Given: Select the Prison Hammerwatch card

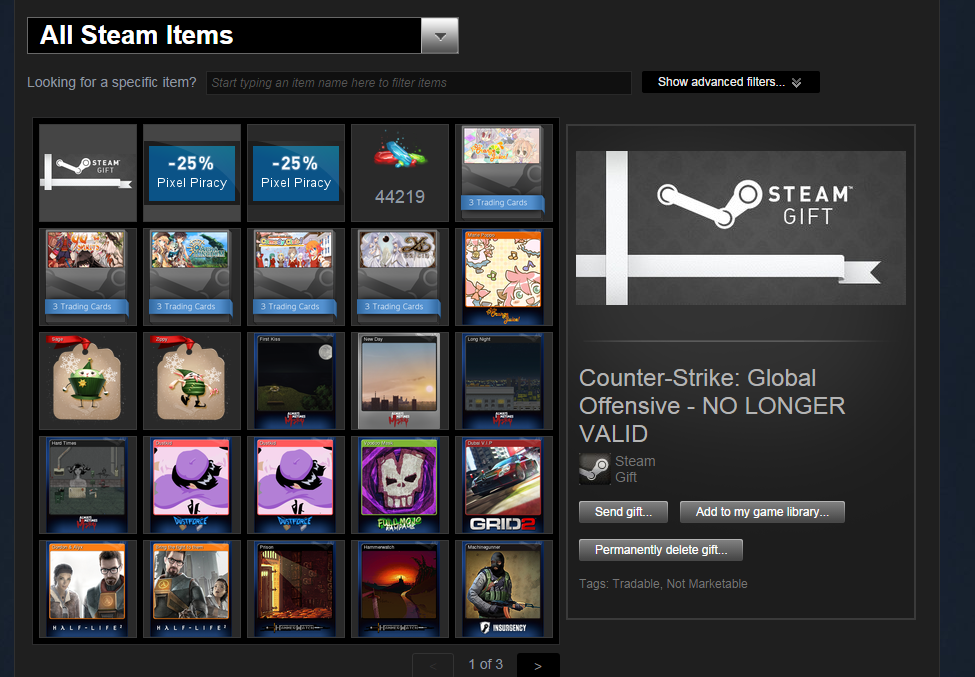Looking at the screenshot, I should (296, 589).
